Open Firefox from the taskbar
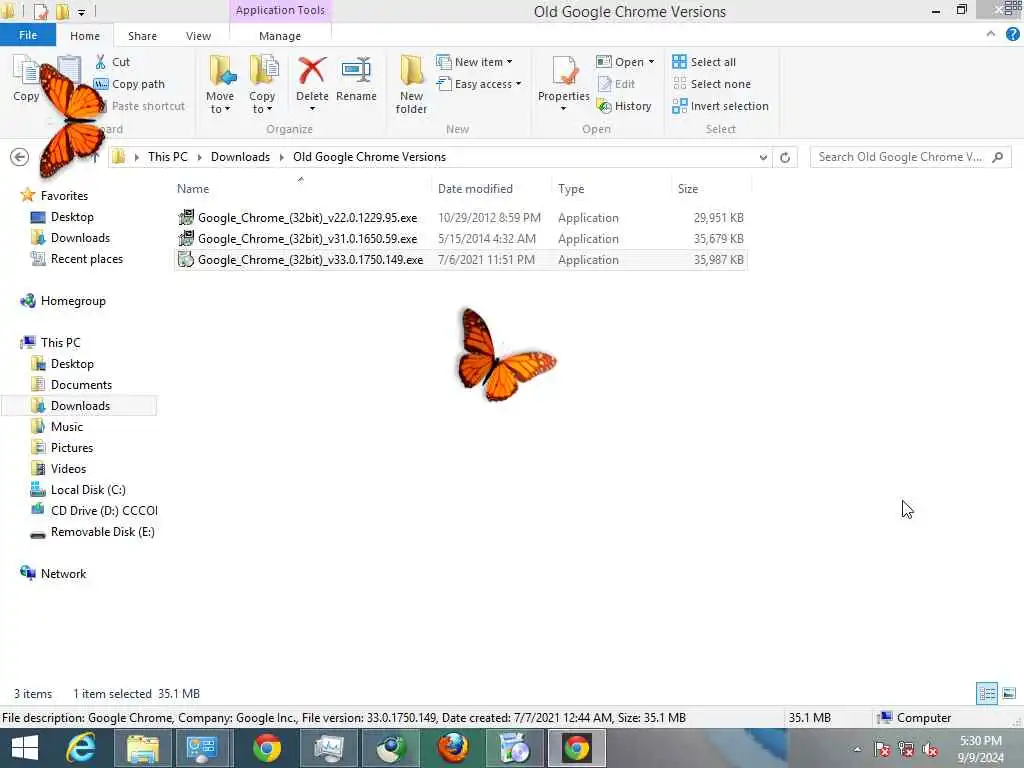 453,748
